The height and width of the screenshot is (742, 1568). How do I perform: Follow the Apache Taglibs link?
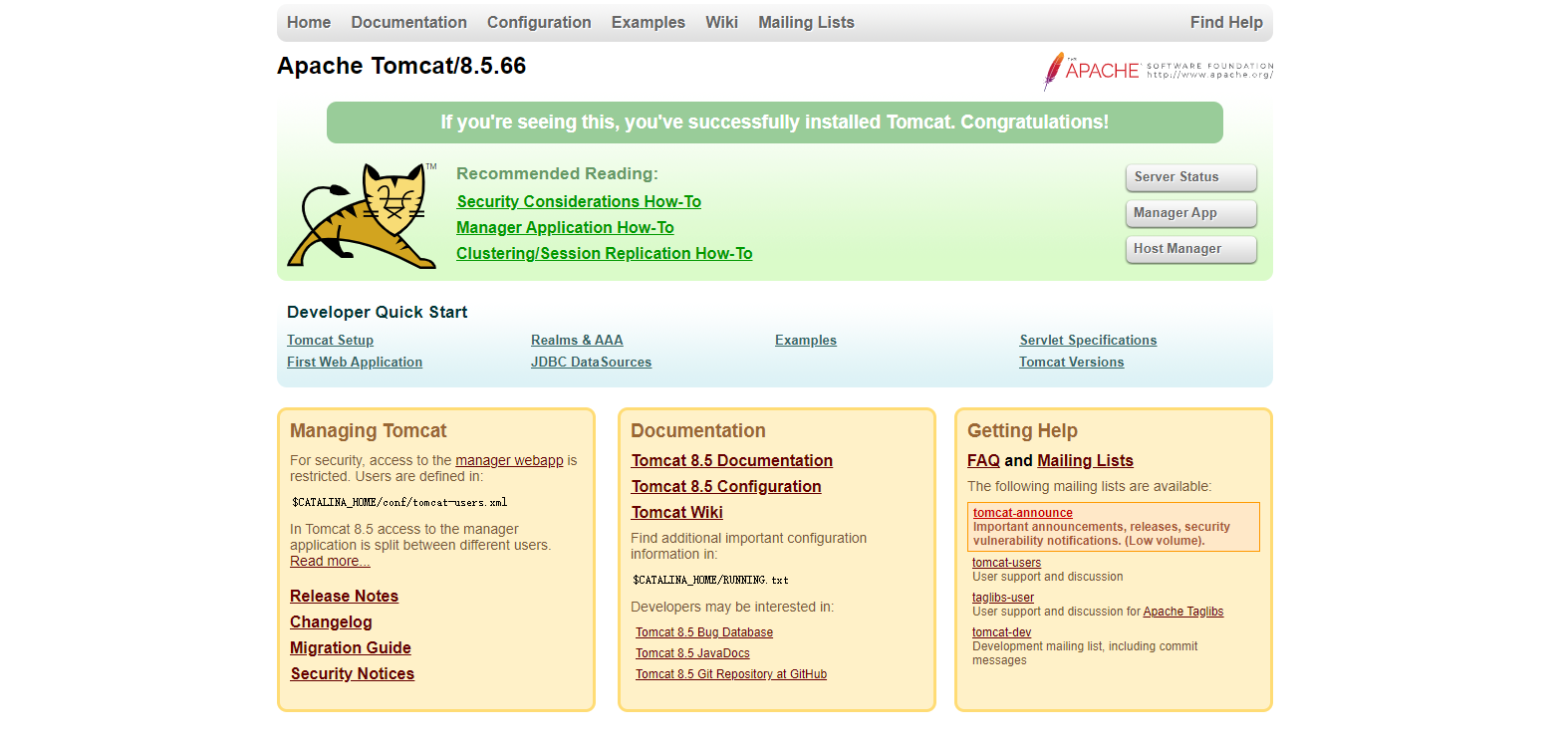pos(1183,612)
